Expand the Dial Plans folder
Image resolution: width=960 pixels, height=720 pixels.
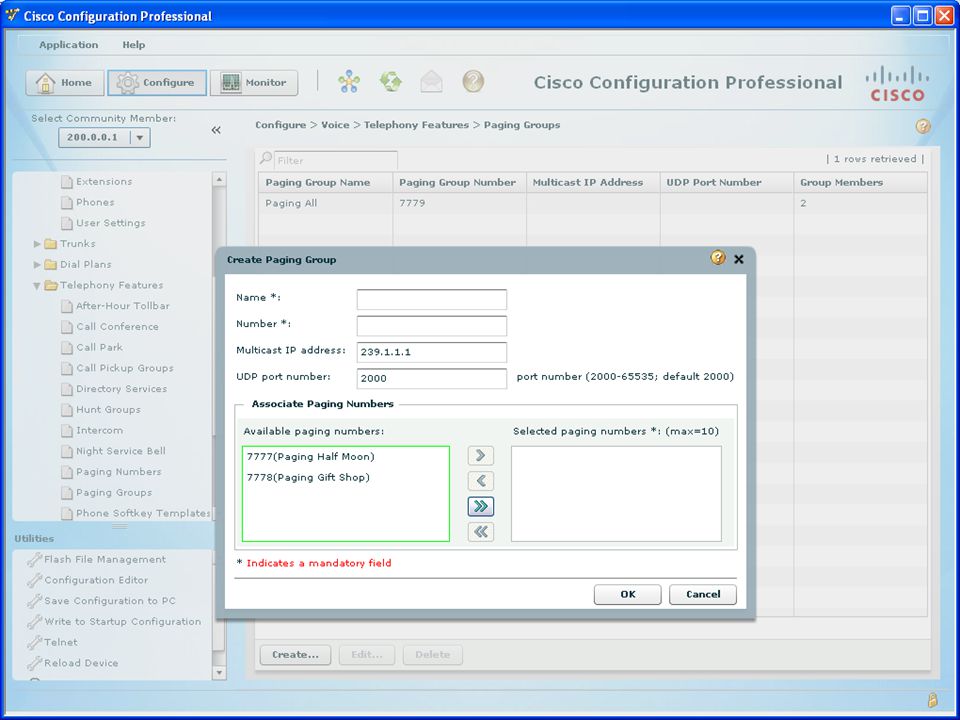tap(37, 265)
